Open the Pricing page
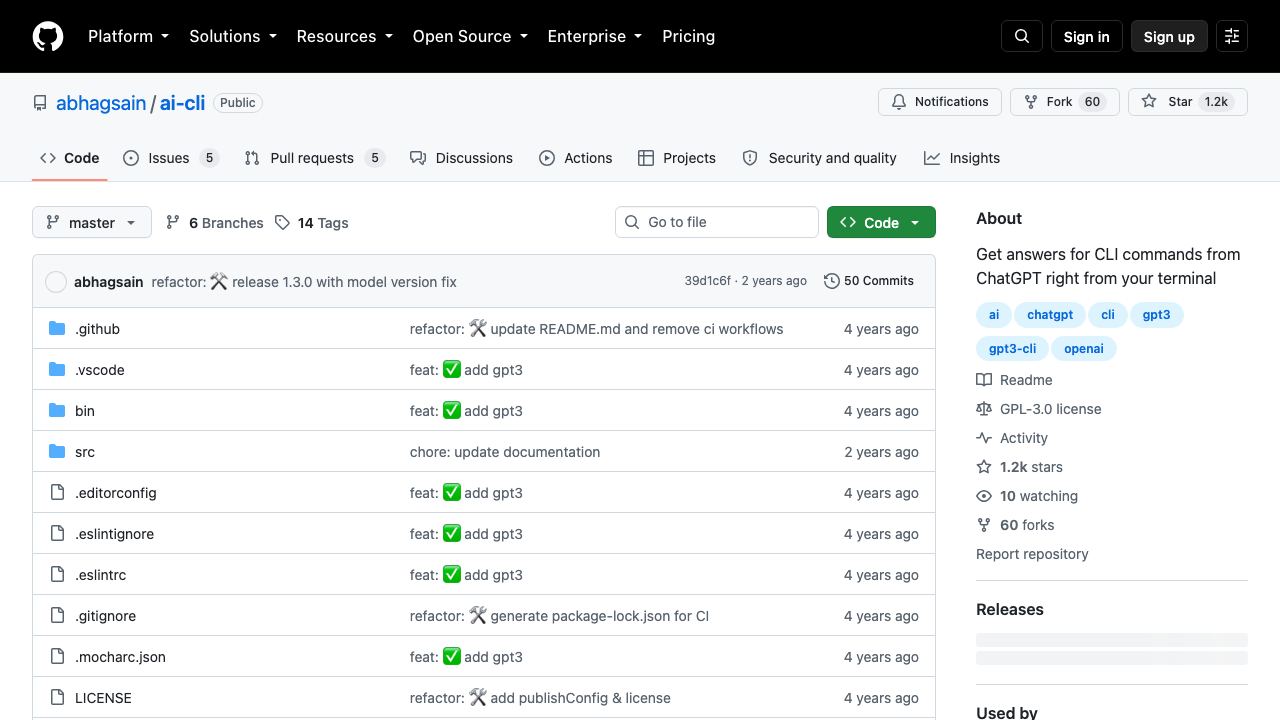1280x720 pixels. [689, 36]
